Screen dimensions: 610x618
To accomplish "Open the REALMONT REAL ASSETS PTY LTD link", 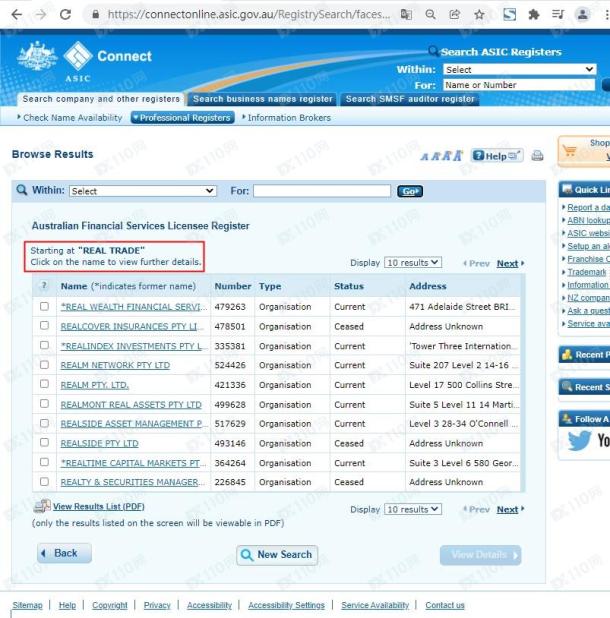I will [131, 404].
